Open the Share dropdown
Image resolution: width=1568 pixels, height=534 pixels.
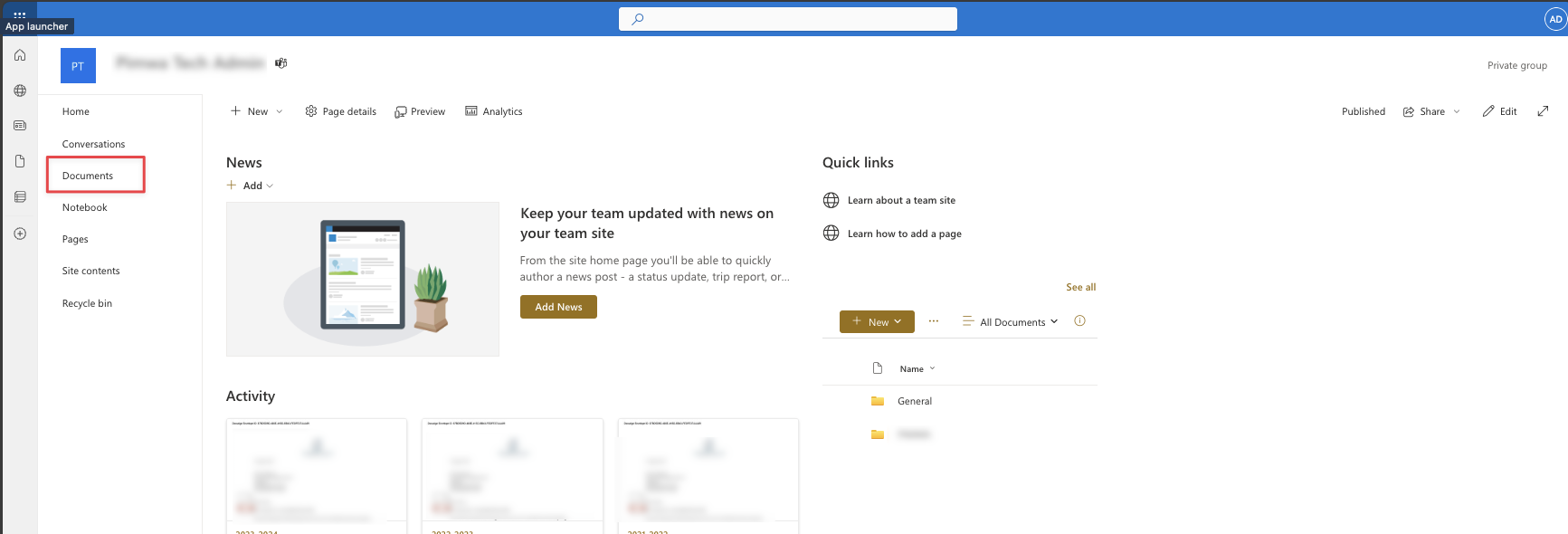pos(1431,111)
